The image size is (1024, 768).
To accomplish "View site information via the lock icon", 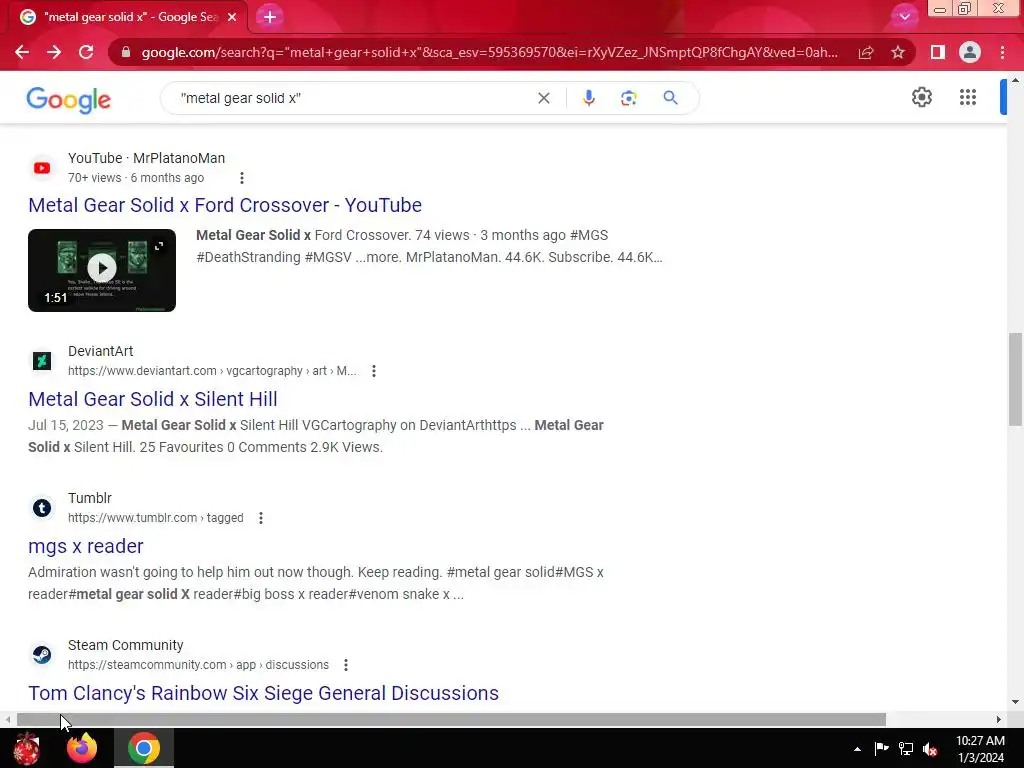I will click(125, 52).
